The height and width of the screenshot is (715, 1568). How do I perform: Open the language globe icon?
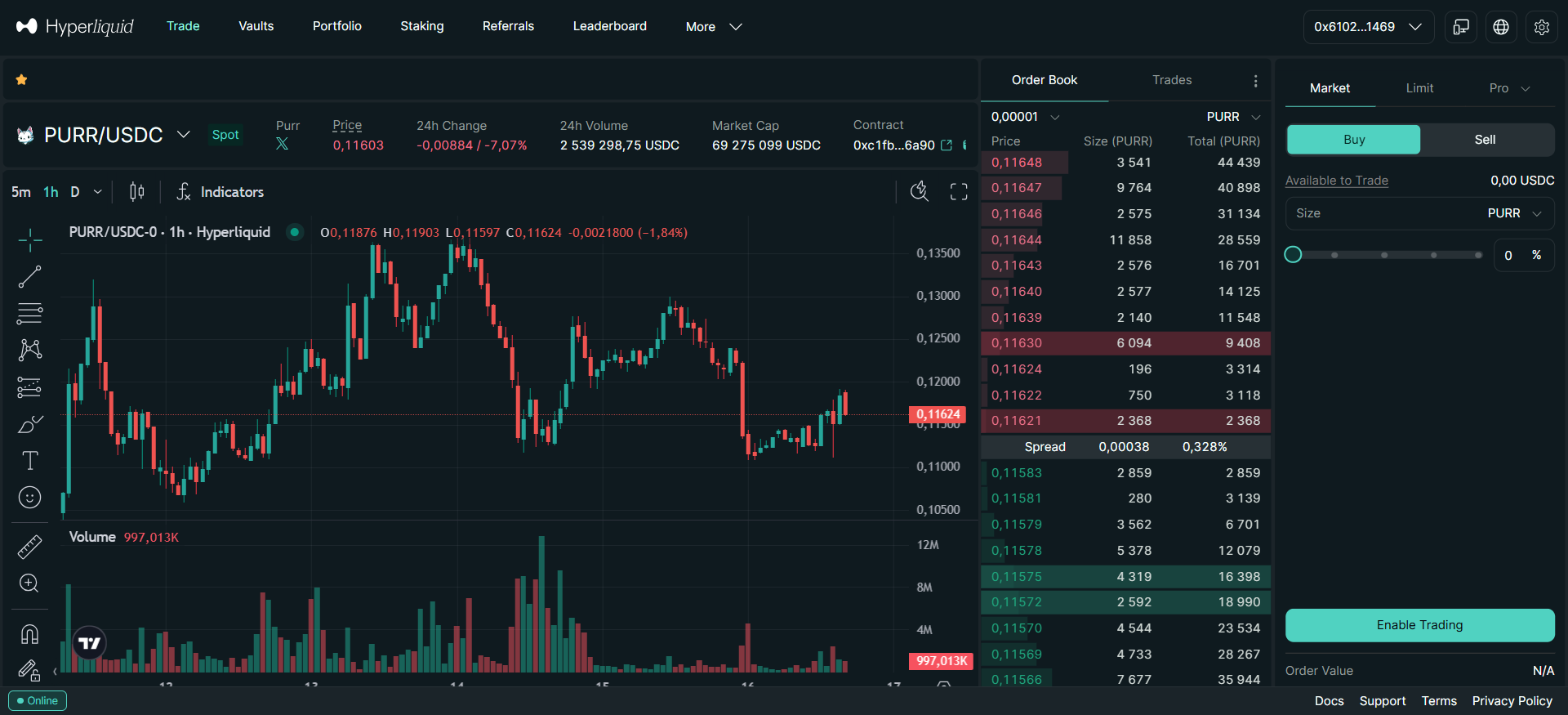click(x=1500, y=27)
